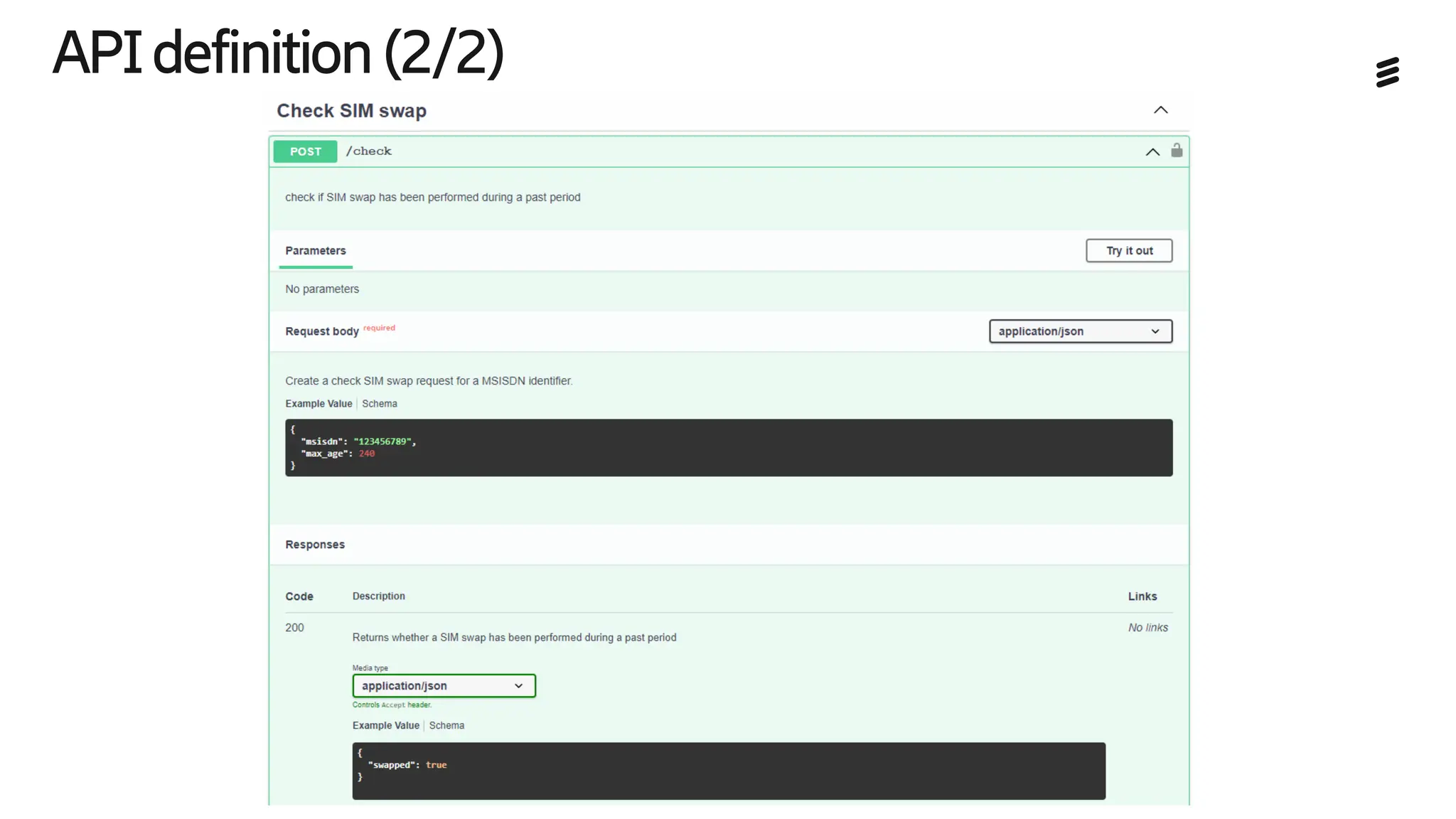1456x819 pixels.
Task: Switch to response Schema tab
Action: point(446,726)
